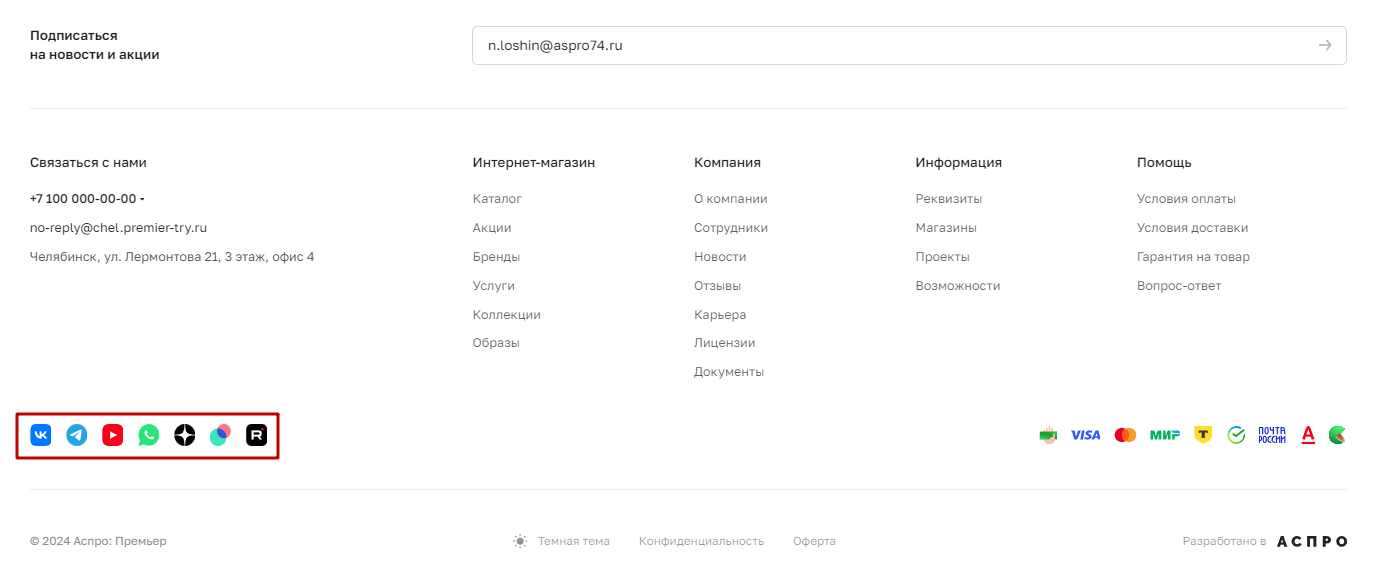
Task: Click the МИР payment system logo
Action: coord(1165,435)
